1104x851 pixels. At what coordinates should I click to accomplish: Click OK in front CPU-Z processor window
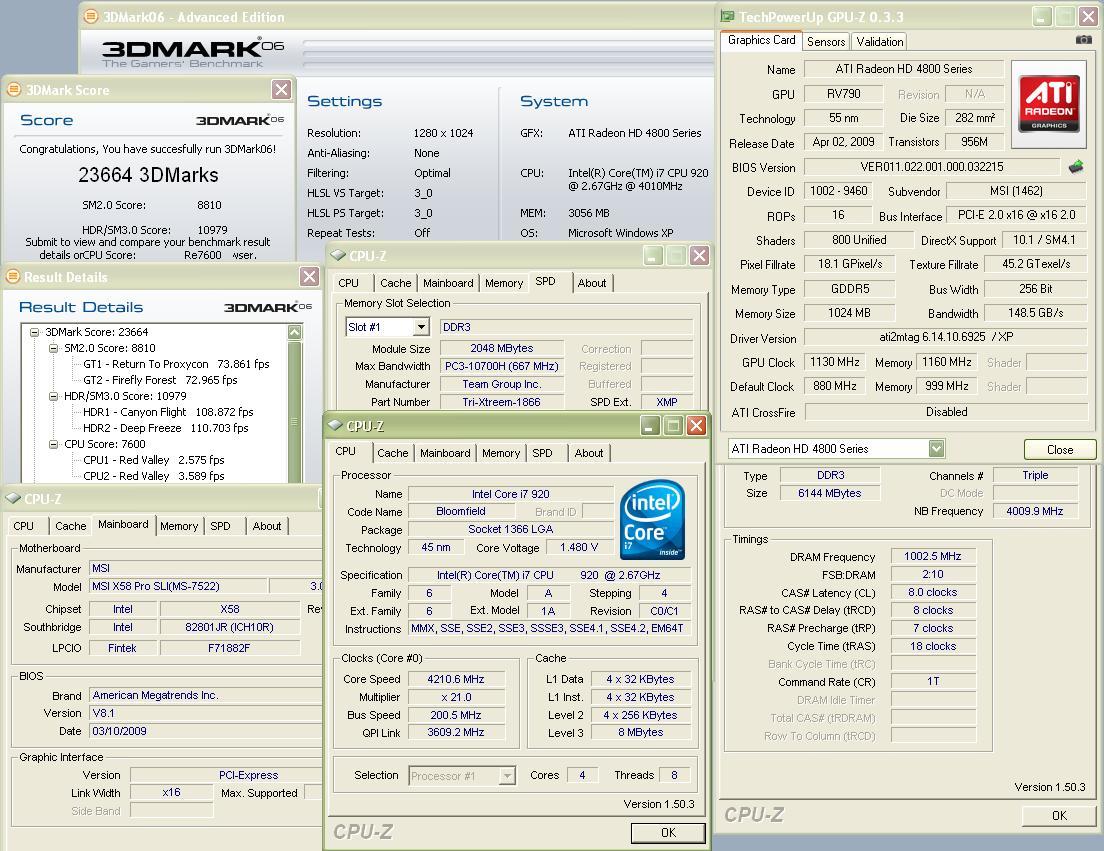click(x=668, y=833)
